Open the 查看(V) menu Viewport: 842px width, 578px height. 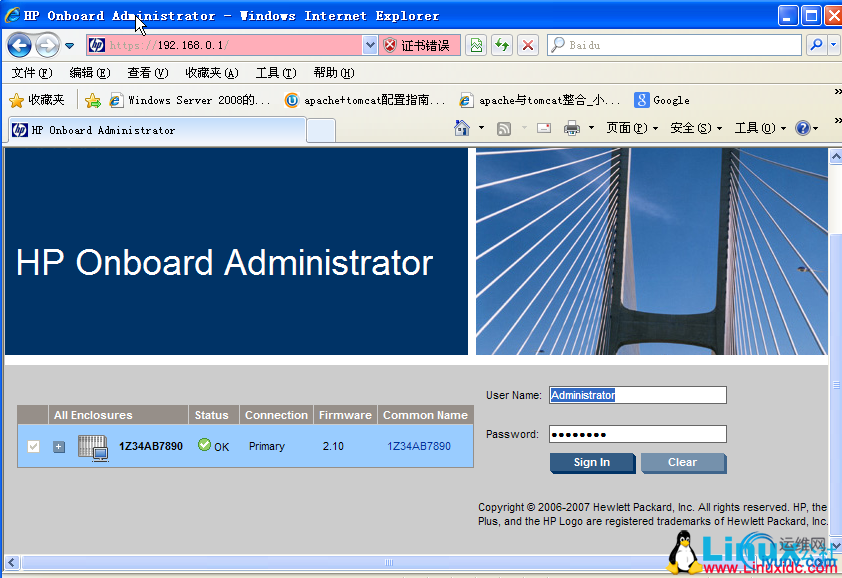(148, 73)
